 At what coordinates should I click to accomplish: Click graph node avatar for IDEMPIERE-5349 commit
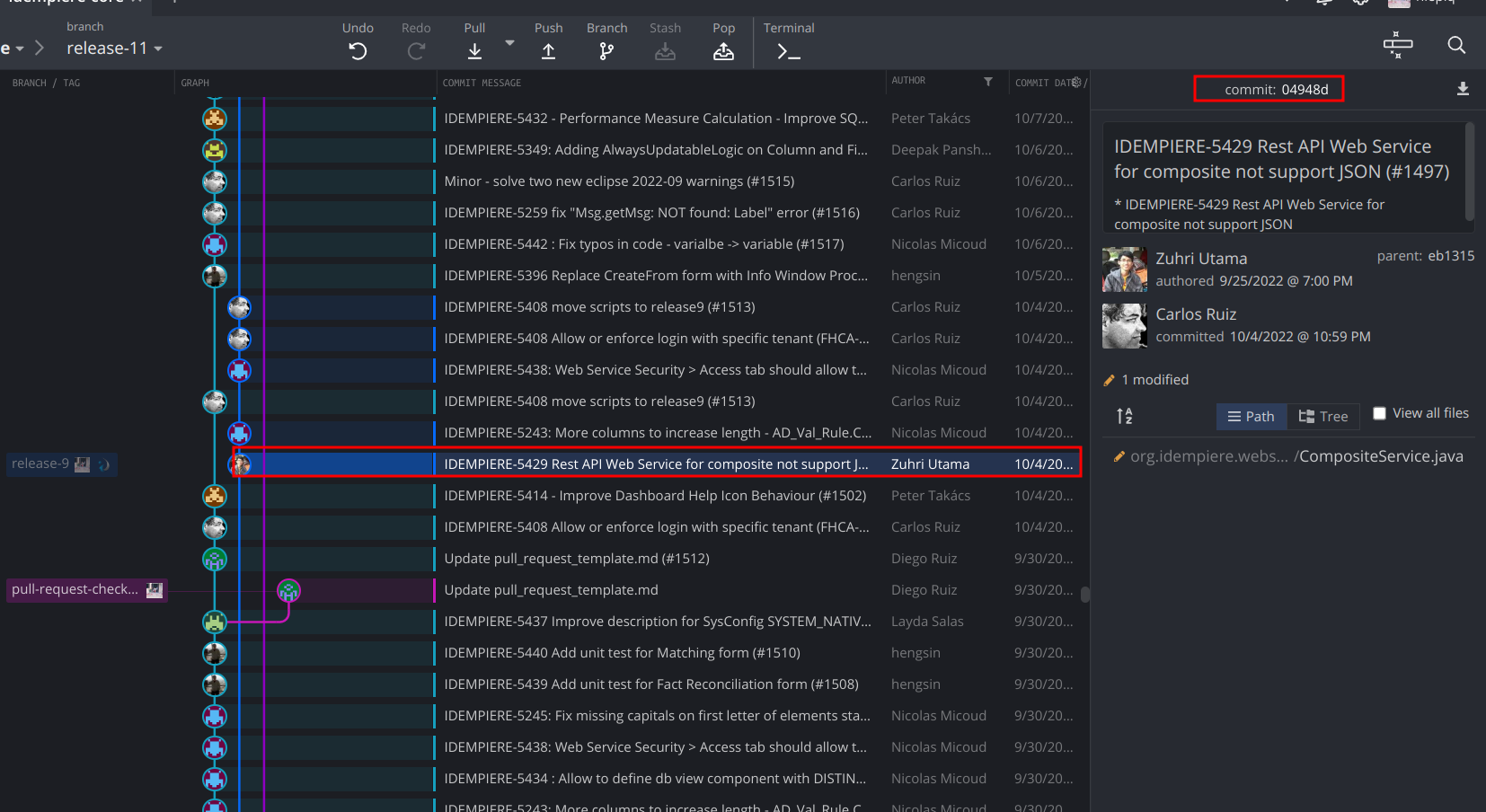click(x=214, y=150)
